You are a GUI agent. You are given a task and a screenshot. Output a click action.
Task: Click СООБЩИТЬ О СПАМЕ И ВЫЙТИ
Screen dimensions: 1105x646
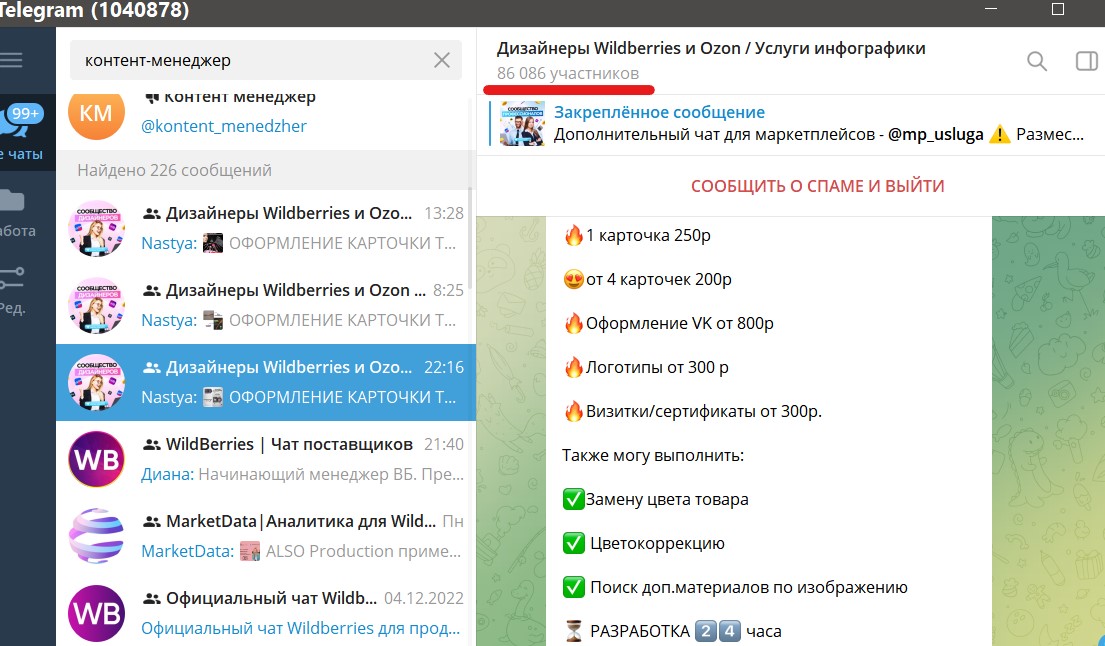(x=817, y=186)
